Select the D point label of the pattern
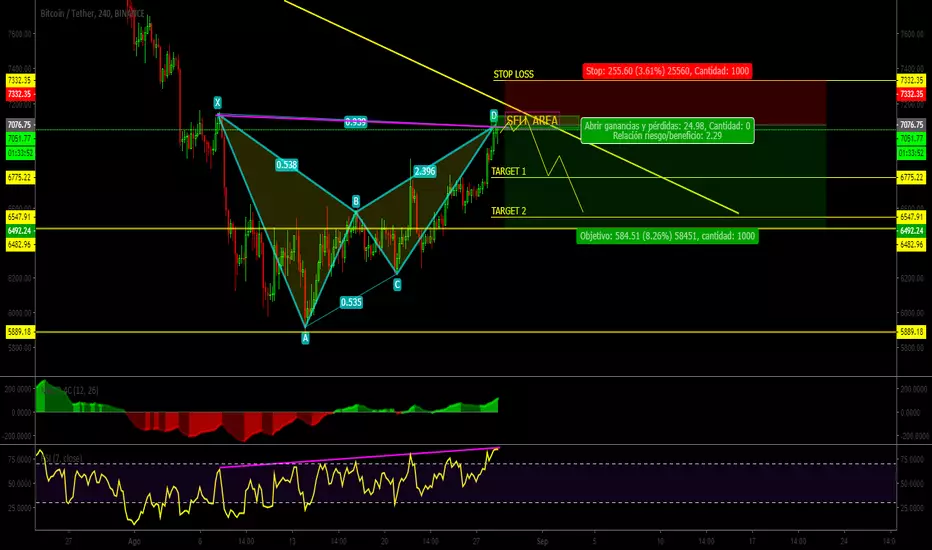 493,115
